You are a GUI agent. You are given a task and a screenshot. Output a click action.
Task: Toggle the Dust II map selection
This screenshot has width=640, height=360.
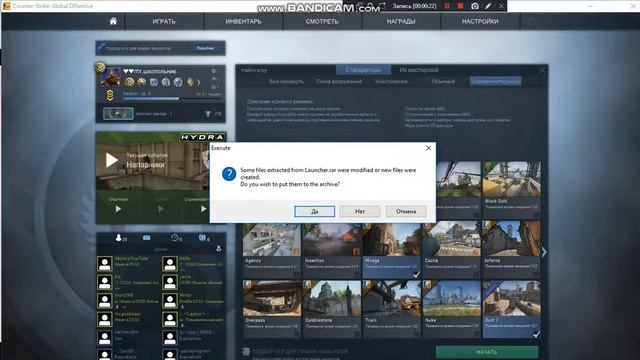[x=511, y=309]
